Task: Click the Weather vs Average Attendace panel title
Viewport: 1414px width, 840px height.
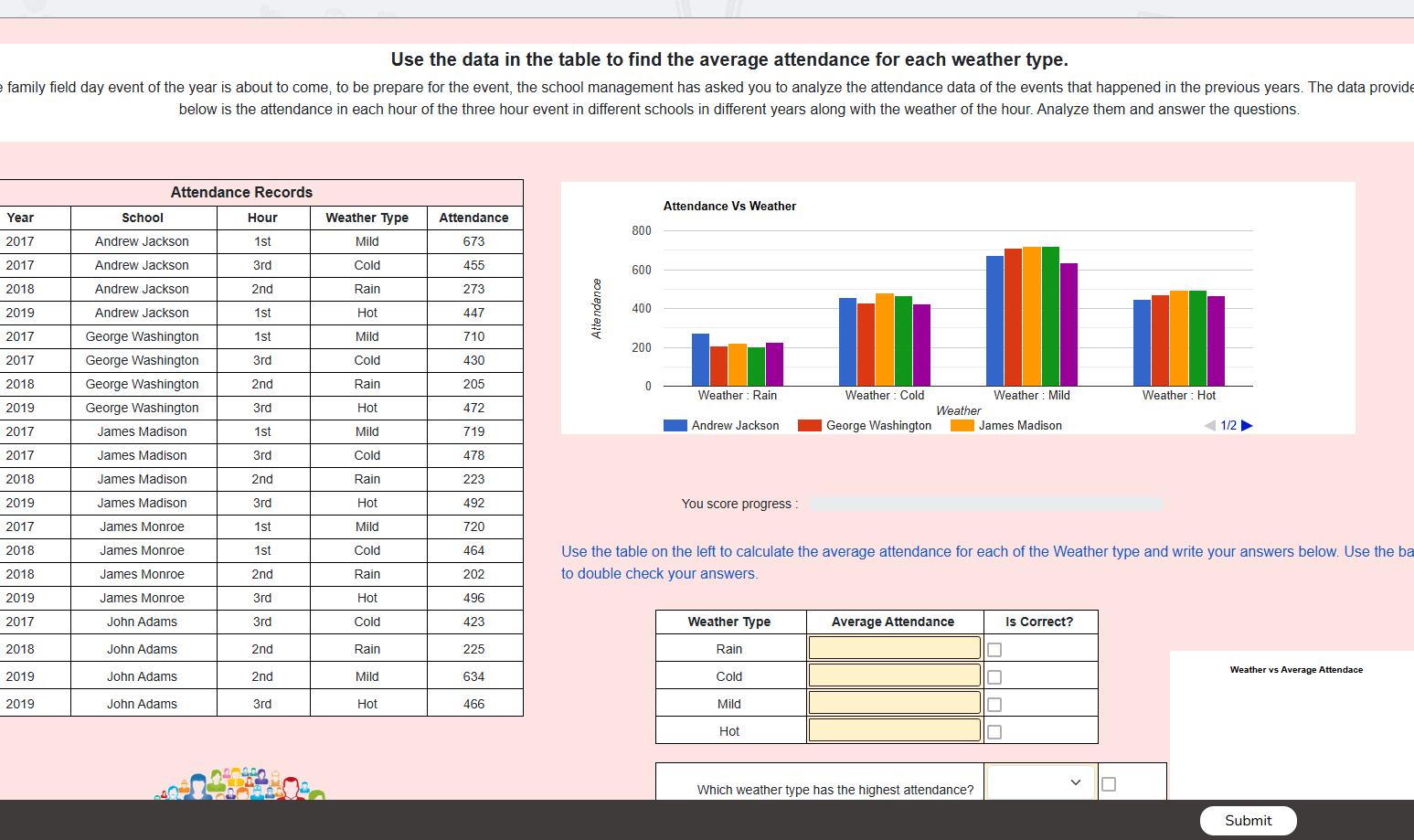Action: (x=1296, y=669)
